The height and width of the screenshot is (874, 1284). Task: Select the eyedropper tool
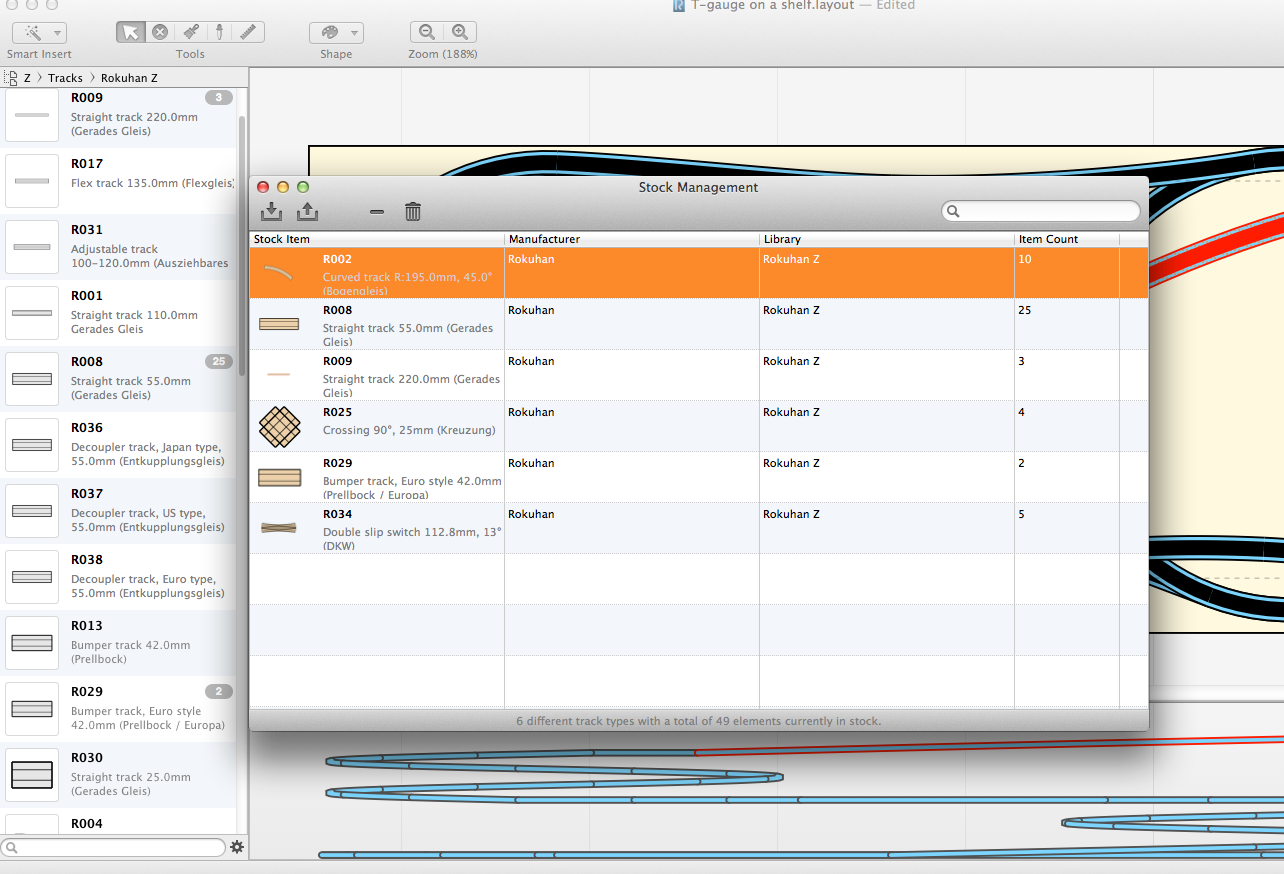coord(218,32)
